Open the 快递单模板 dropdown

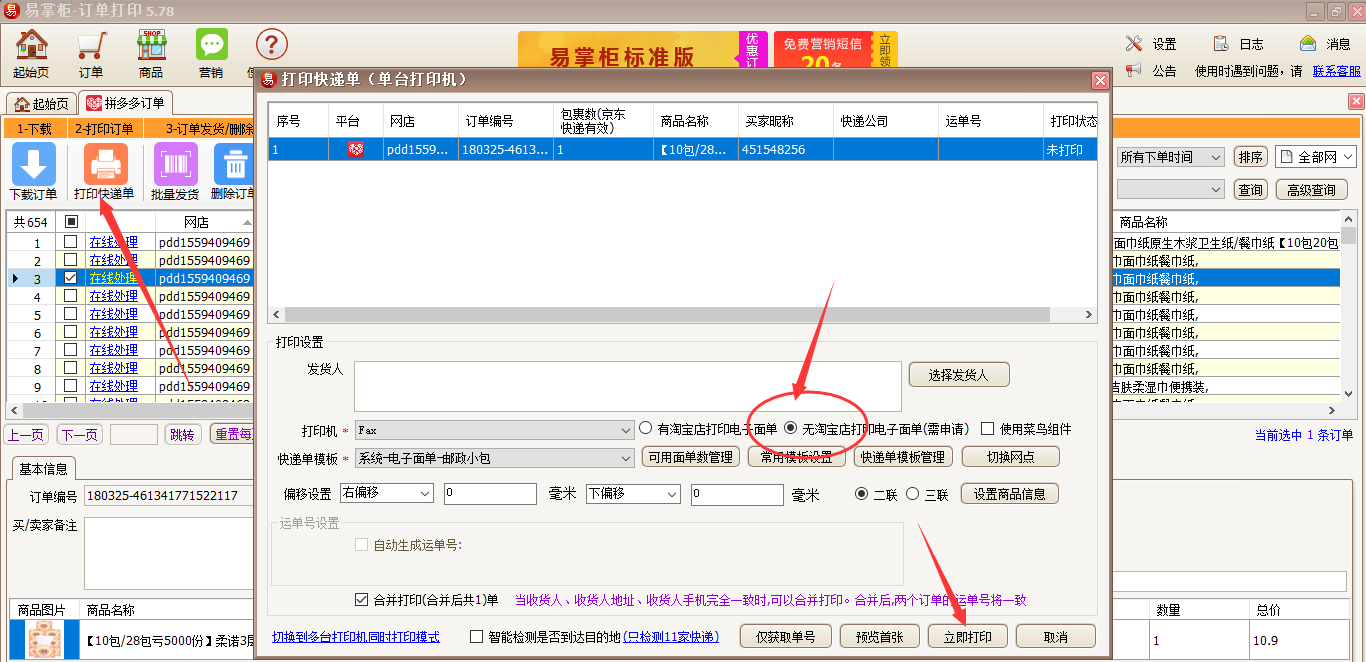pyautogui.click(x=494, y=458)
